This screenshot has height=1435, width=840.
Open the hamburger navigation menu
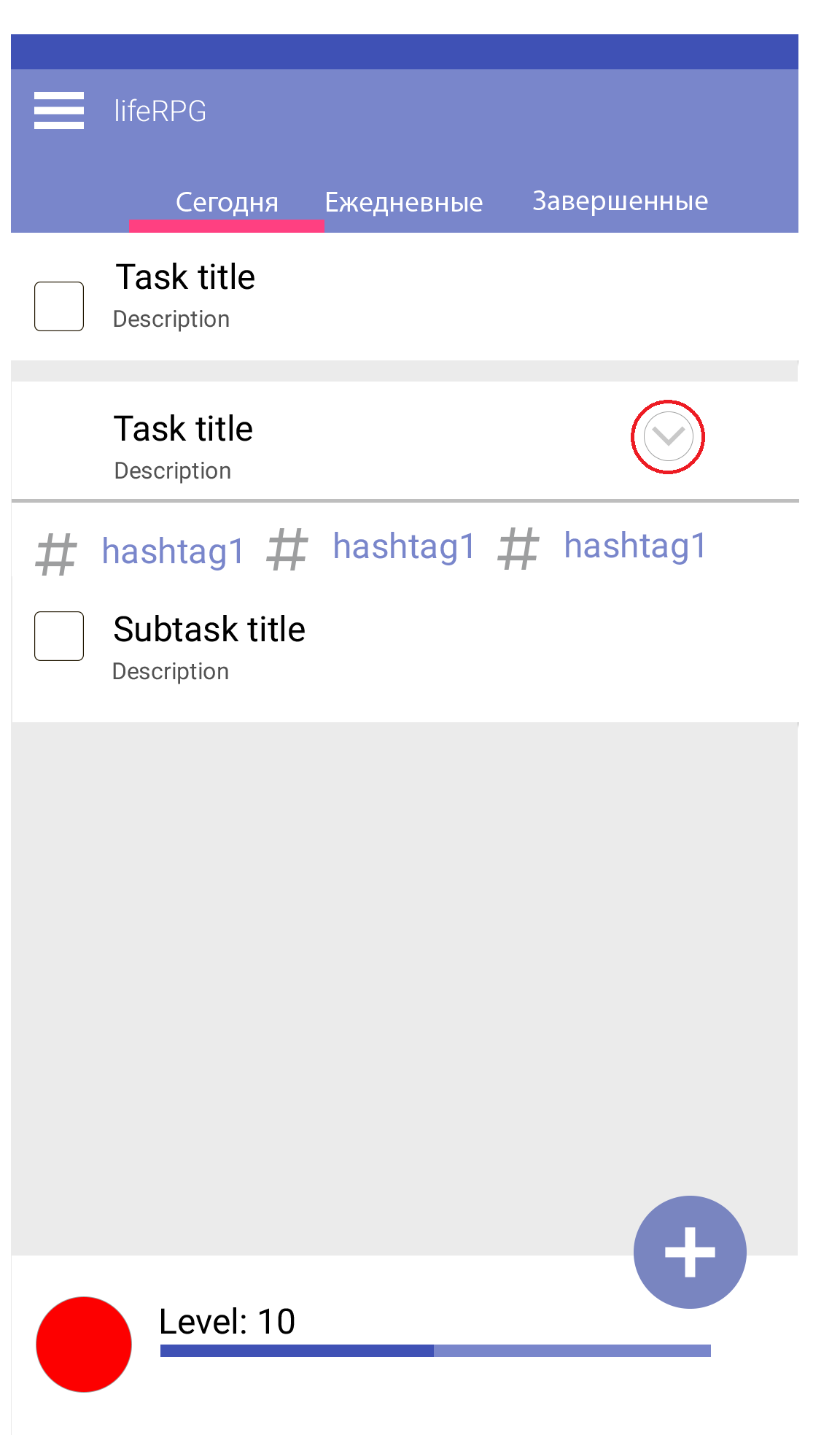(59, 111)
